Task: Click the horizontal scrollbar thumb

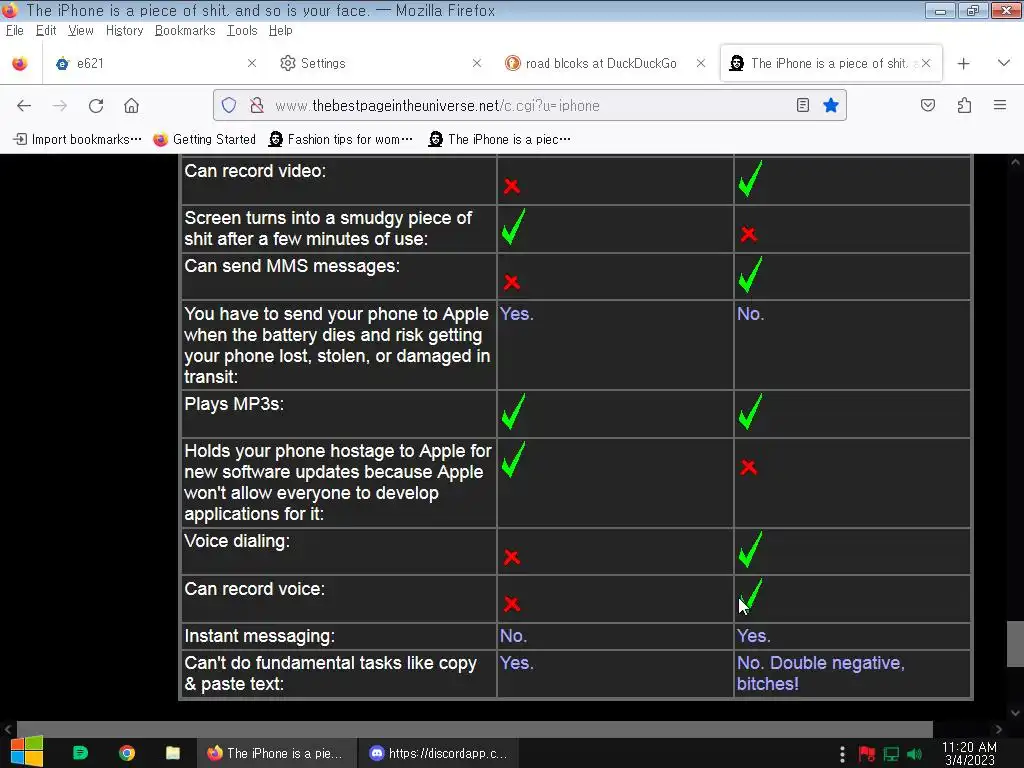Action: [x=475, y=729]
